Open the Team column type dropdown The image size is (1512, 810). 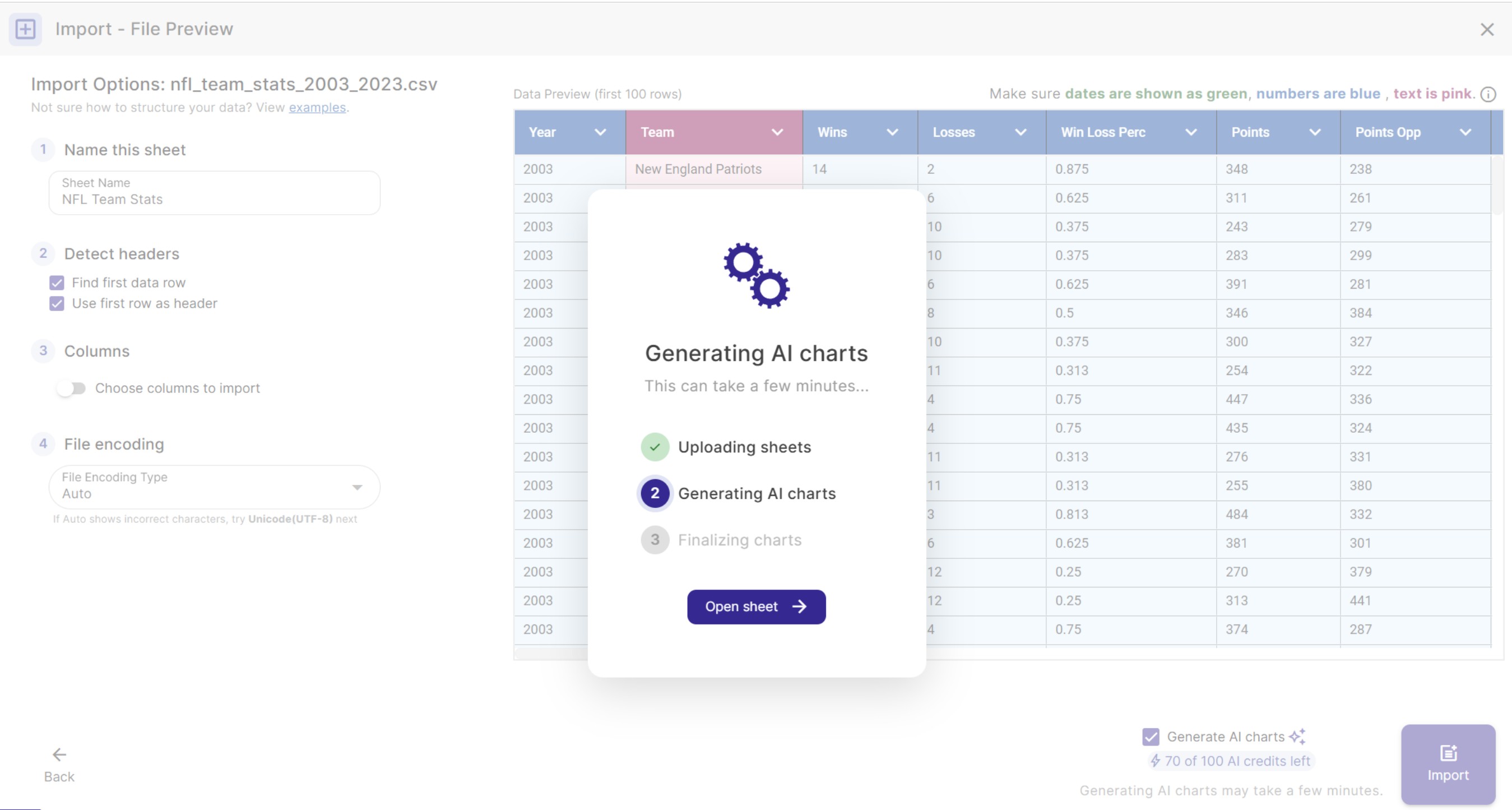[x=777, y=132]
